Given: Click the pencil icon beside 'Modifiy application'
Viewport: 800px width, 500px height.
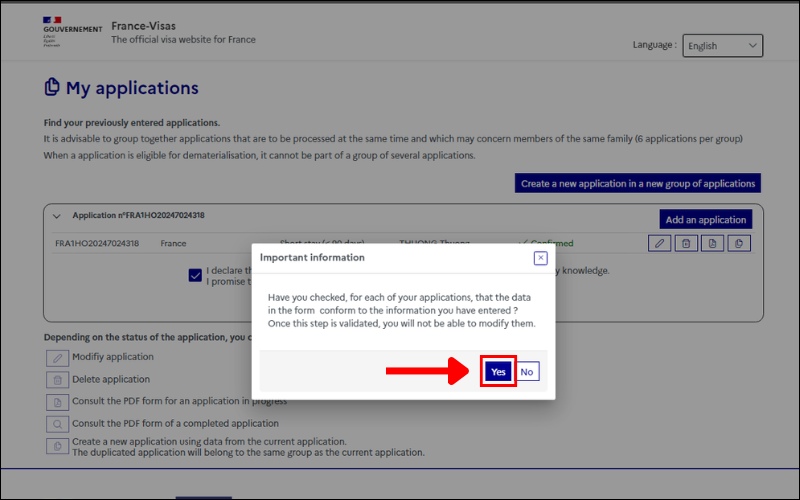Looking at the screenshot, I should pyautogui.click(x=57, y=357).
